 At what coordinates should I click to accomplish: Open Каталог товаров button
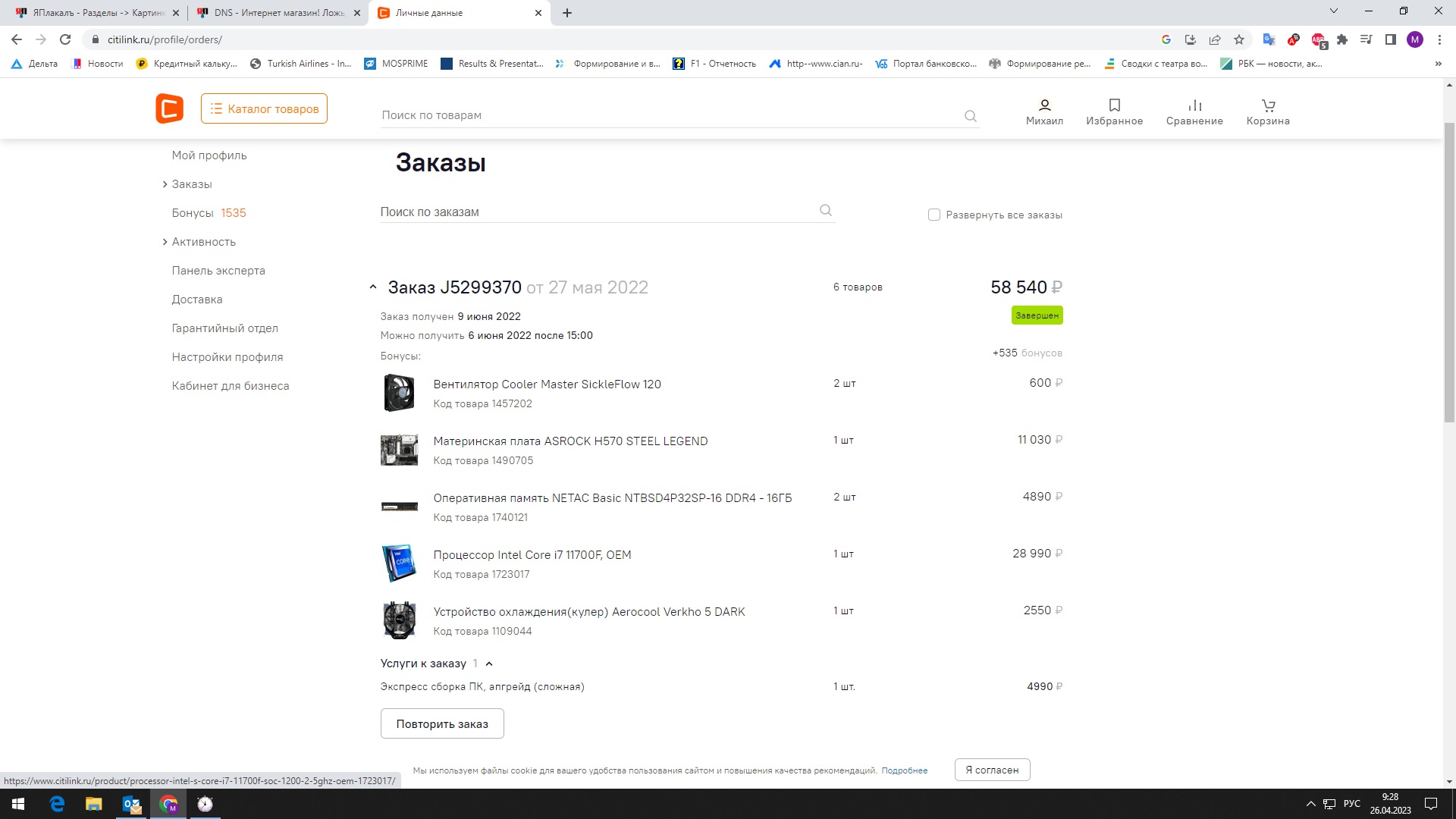(264, 108)
